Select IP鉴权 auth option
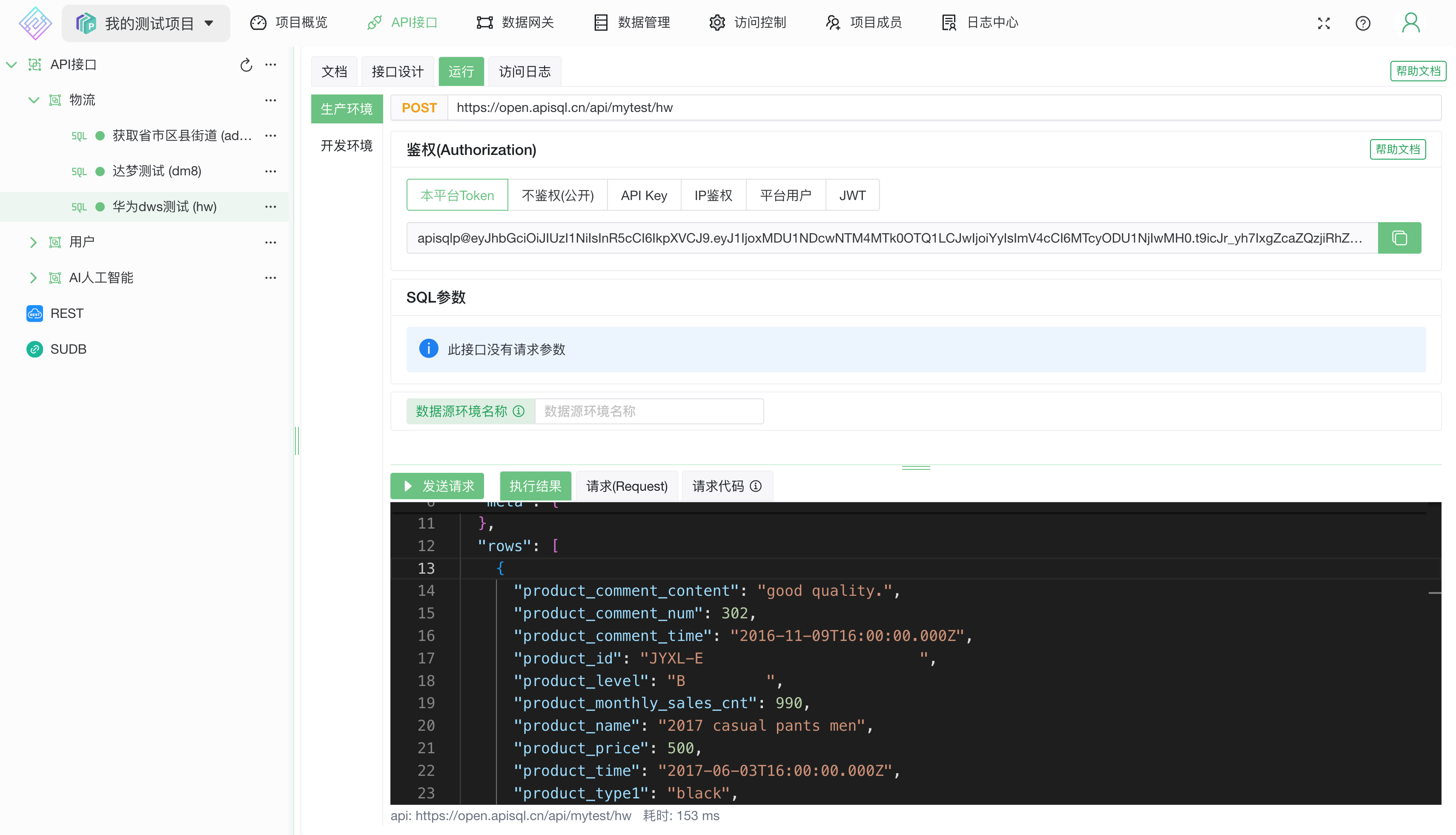 tap(713, 196)
